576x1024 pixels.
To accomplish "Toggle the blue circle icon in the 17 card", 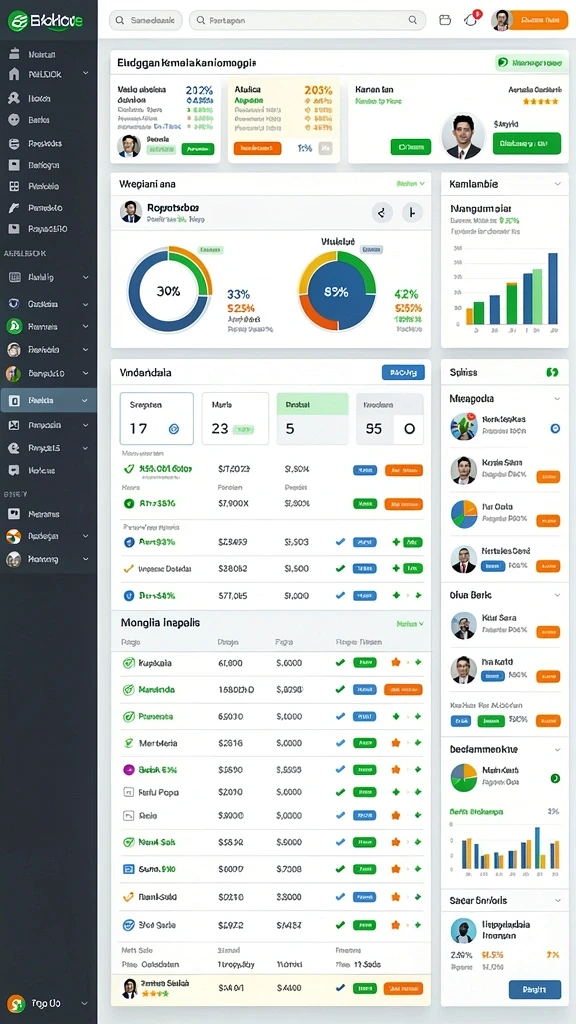I will (174, 429).
